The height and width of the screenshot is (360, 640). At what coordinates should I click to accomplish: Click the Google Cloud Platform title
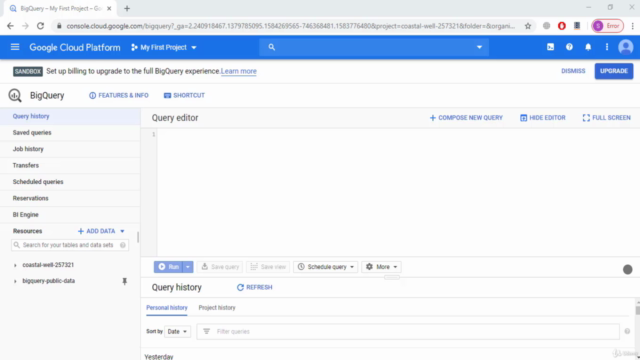(75, 47)
